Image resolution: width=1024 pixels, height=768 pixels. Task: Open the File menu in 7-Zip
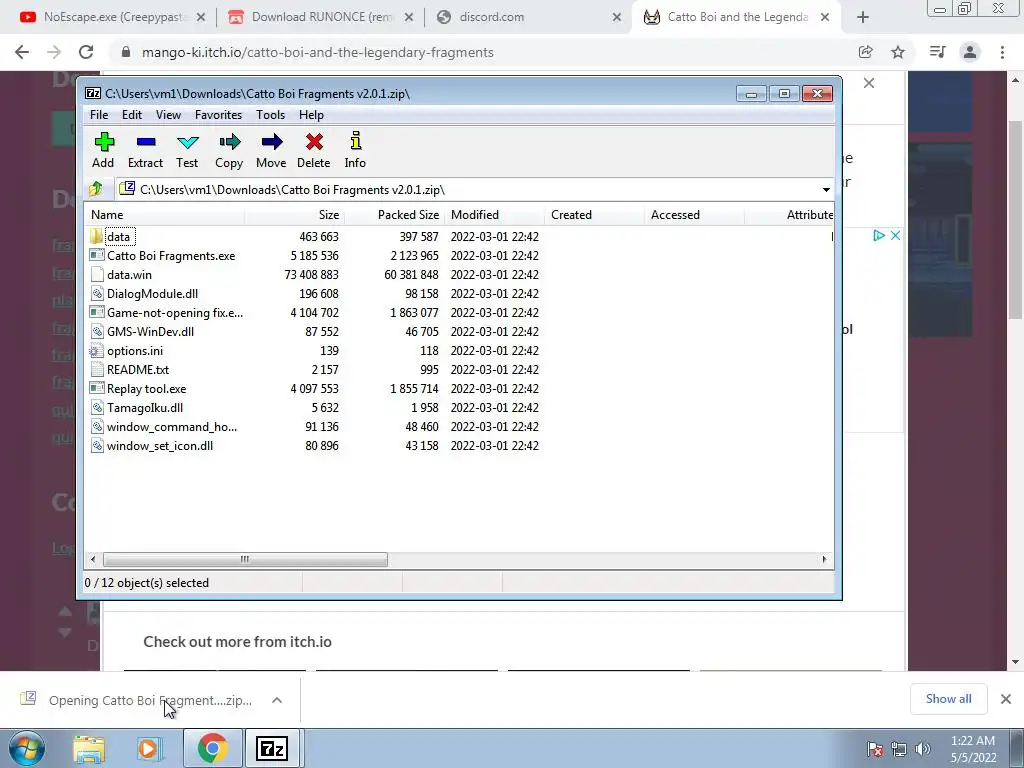[x=99, y=115]
